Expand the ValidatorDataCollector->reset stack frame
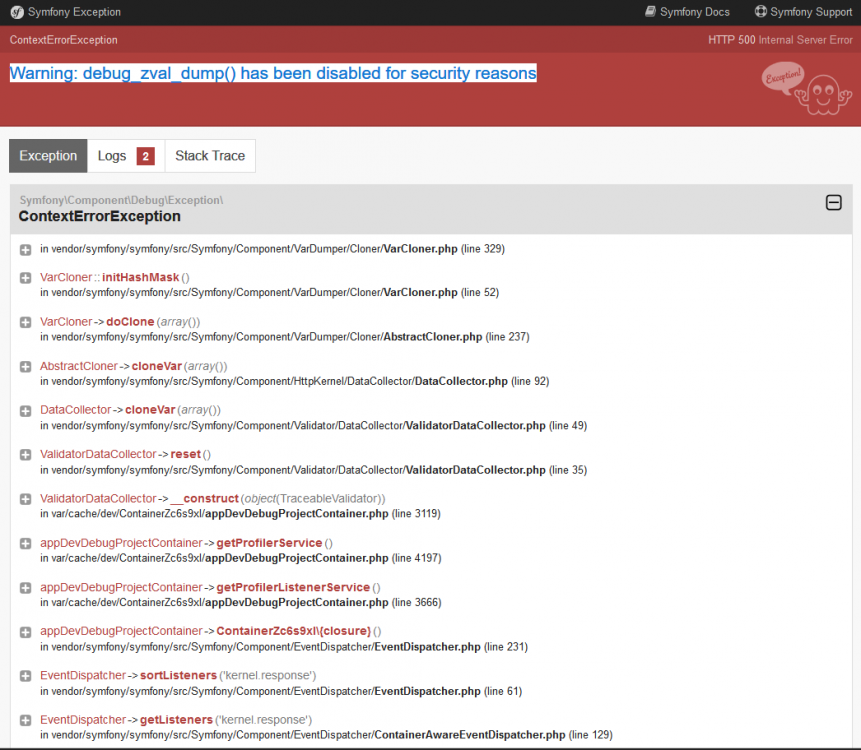 click(x=25, y=454)
